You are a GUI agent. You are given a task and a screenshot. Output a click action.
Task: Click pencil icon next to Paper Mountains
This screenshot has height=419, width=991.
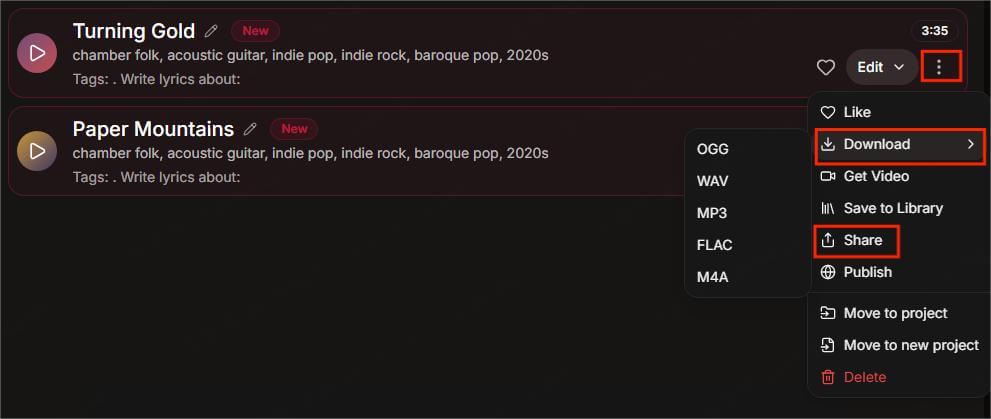pos(250,129)
